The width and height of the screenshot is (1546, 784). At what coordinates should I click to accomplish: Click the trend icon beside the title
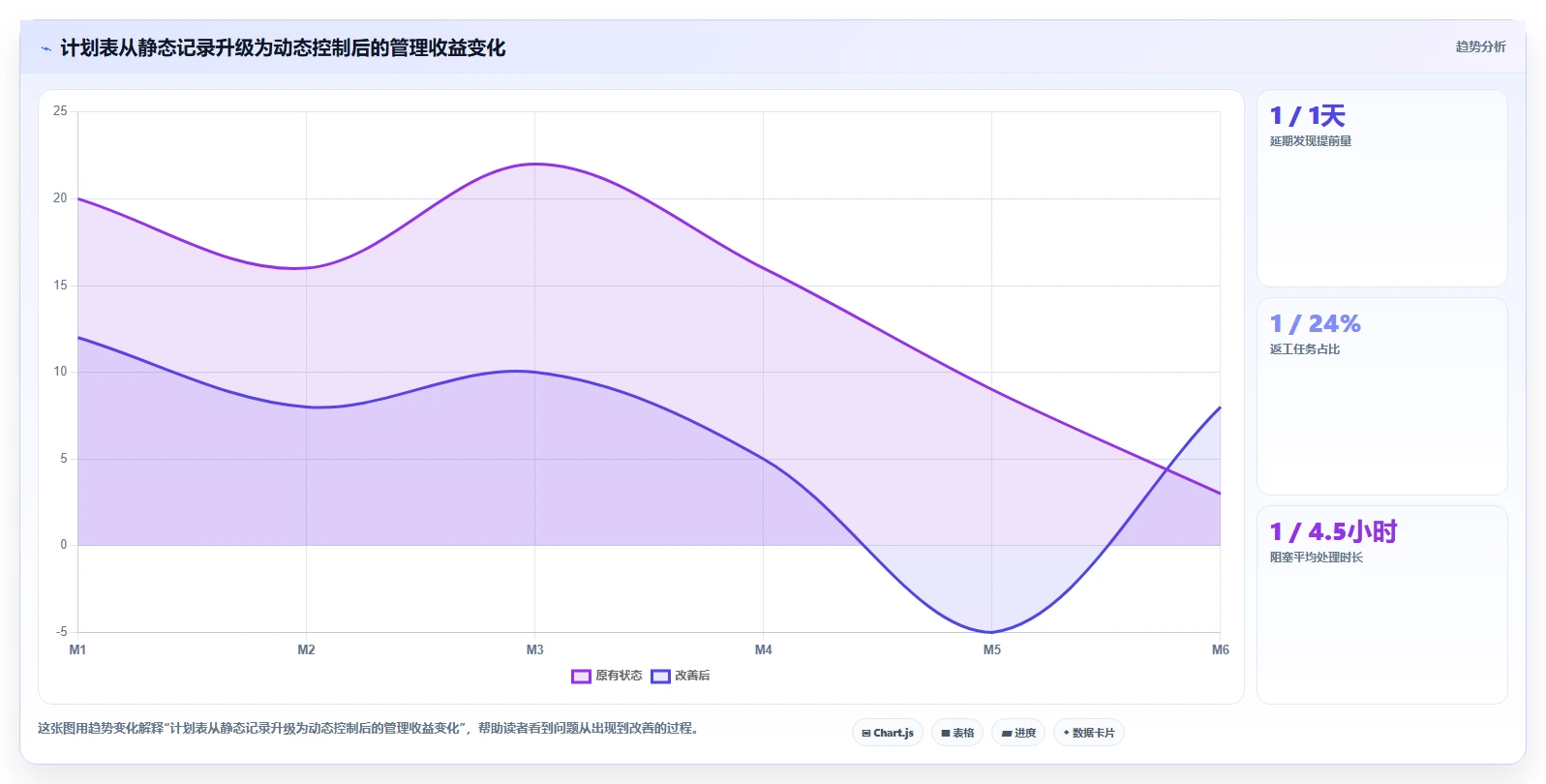(x=45, y=48)
